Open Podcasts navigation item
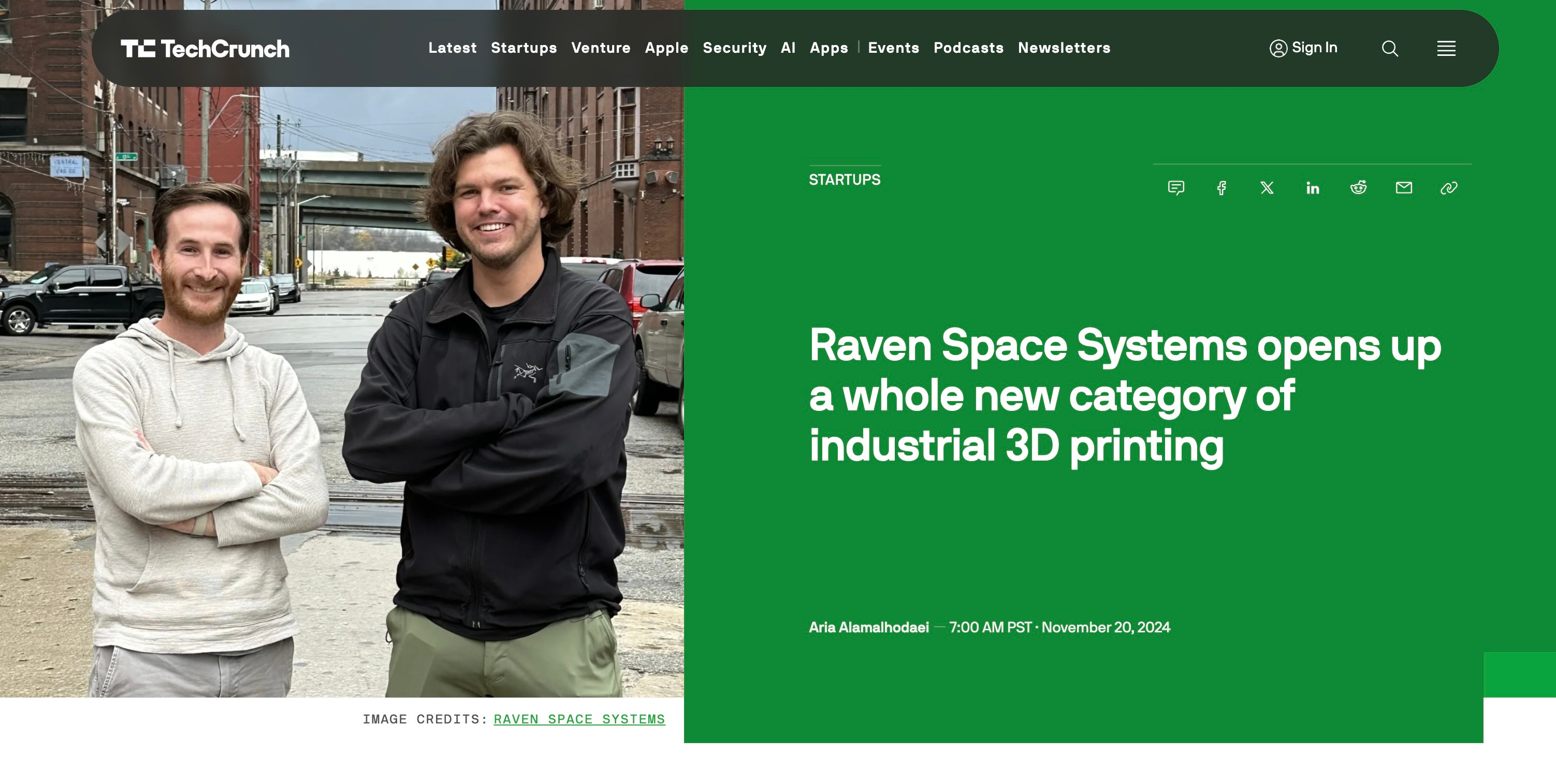Viewport: 1556px width, 784px height. point(968,48)
